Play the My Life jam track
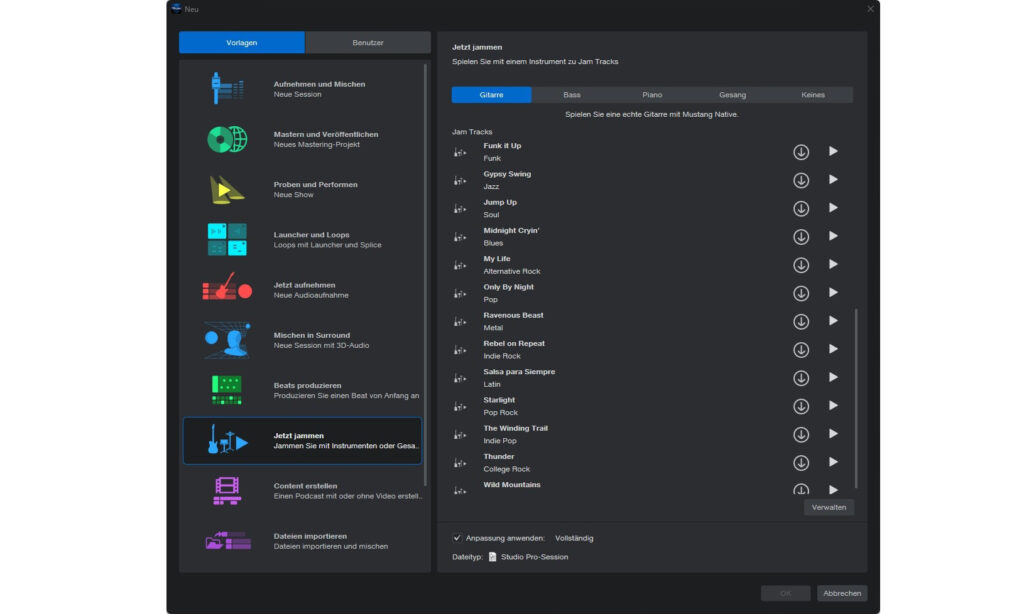This screenshot has width=1024, height=614. coord(832,264)
